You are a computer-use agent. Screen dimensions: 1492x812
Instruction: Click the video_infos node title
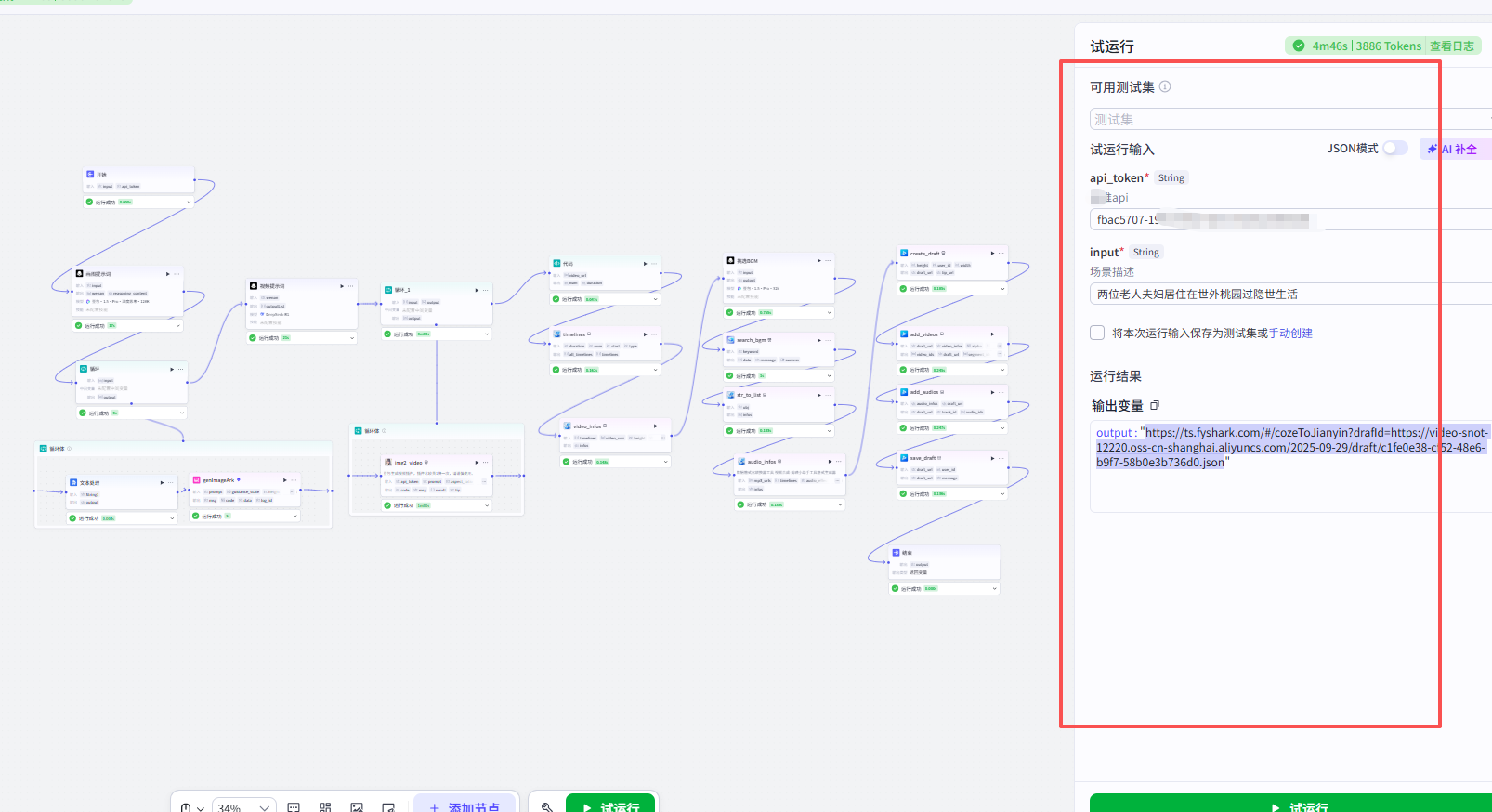[x=587, y=426]
